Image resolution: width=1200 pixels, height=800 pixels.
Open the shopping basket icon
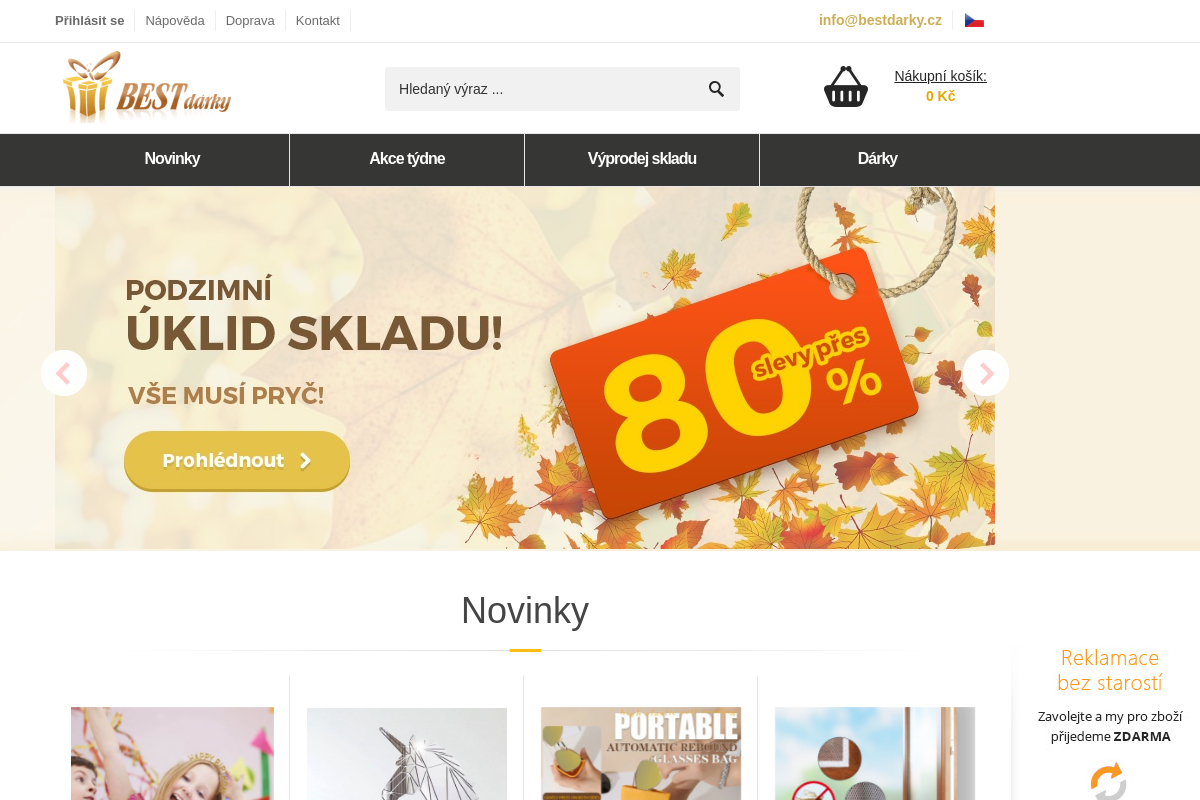[x=846, y=87]
